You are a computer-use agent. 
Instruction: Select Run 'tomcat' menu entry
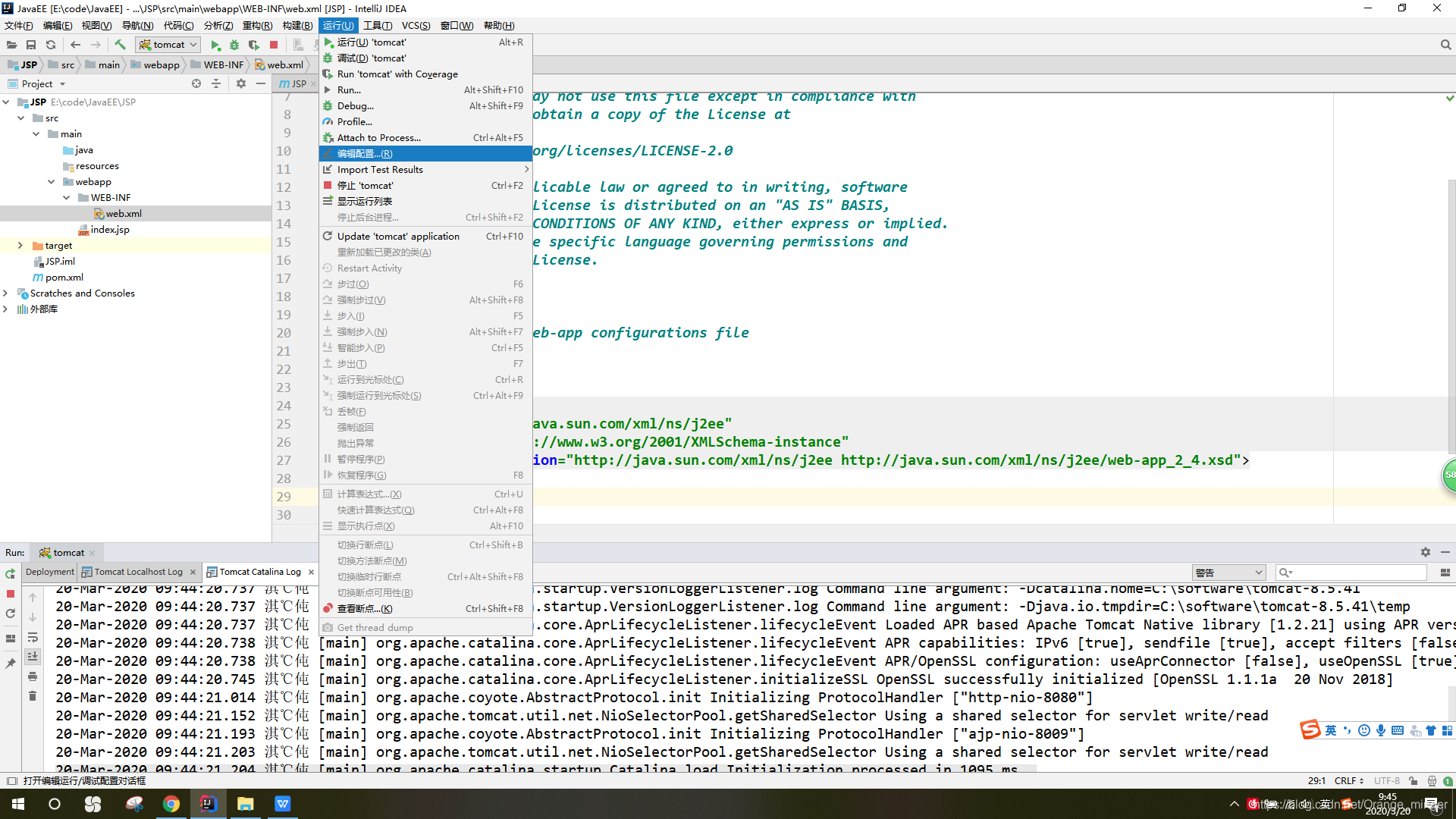click(425, 42)
